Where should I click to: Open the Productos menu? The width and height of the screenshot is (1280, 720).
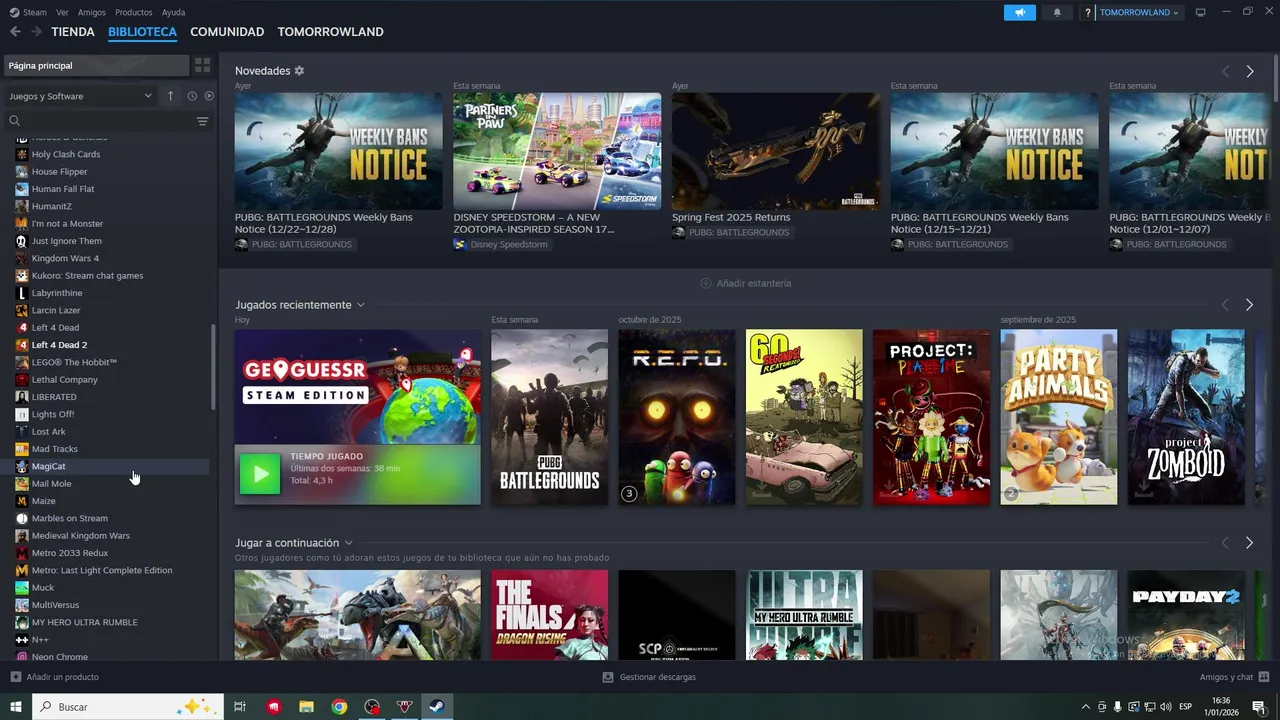point(134,12)
